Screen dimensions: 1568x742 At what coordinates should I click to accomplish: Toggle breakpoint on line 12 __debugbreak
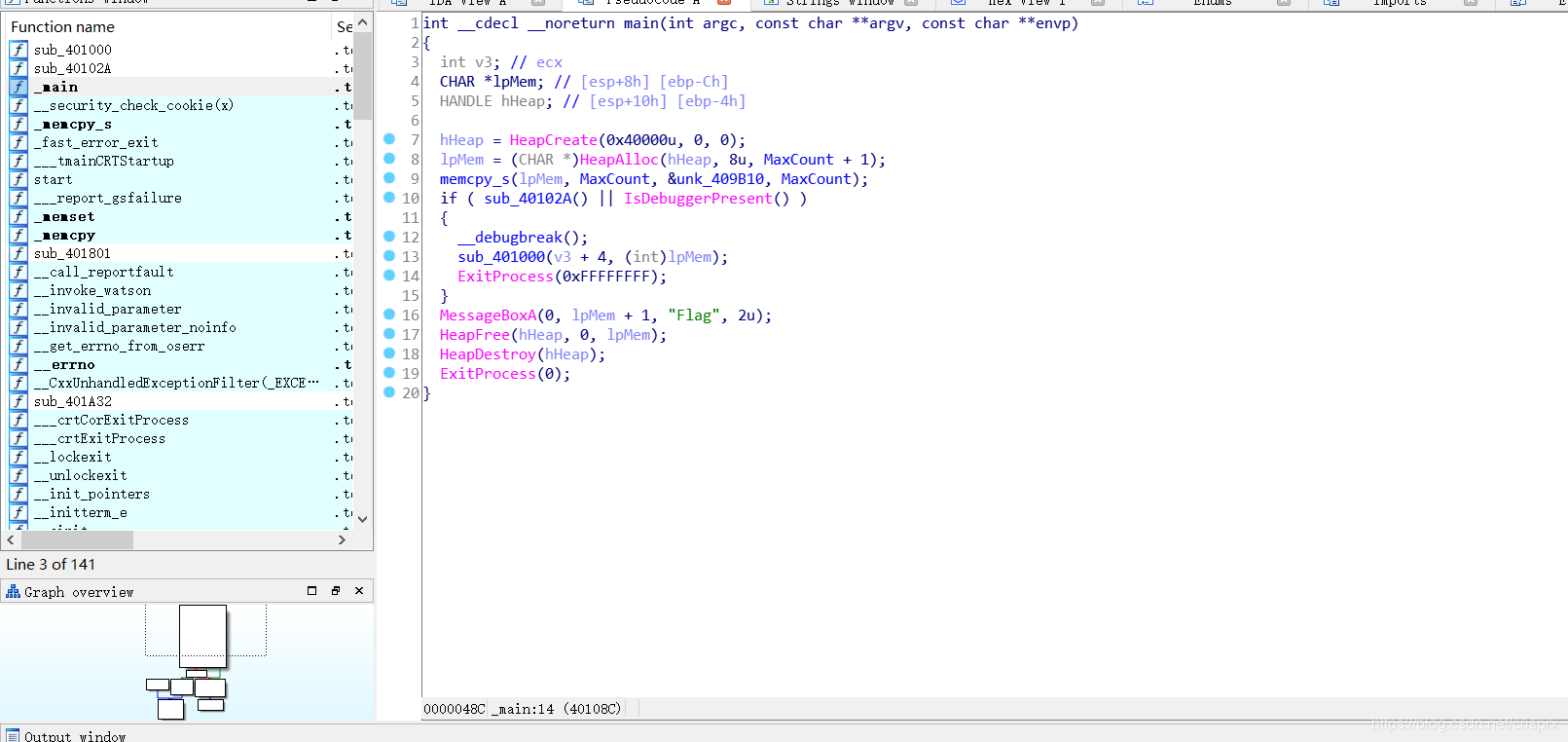pos(389,237)
